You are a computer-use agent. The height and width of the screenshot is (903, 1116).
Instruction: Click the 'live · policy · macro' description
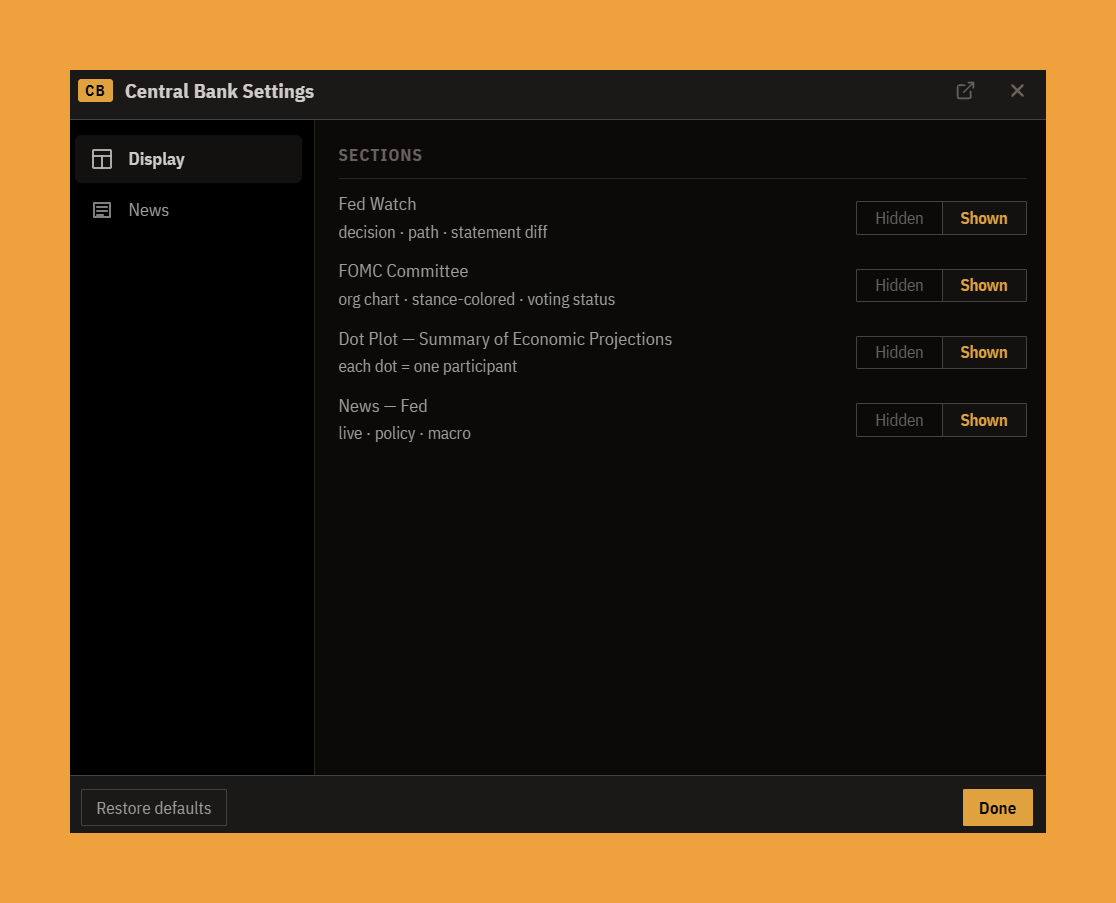pyautogui.click(x=404, y=433)
